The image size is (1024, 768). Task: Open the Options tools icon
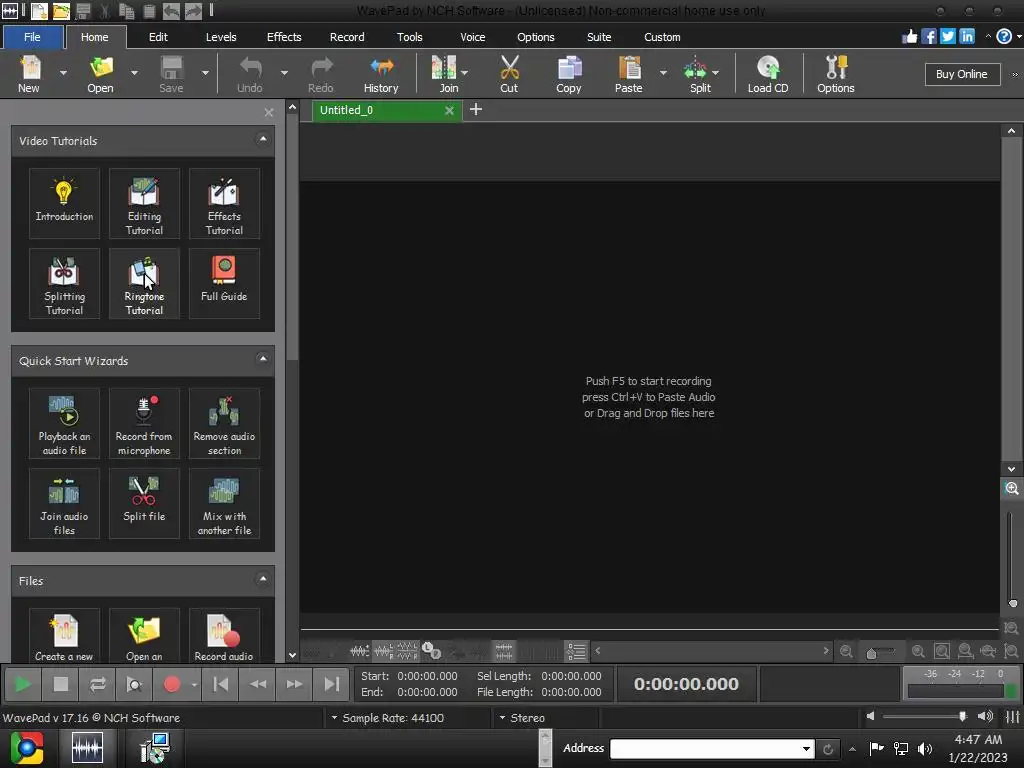point(836,74)
